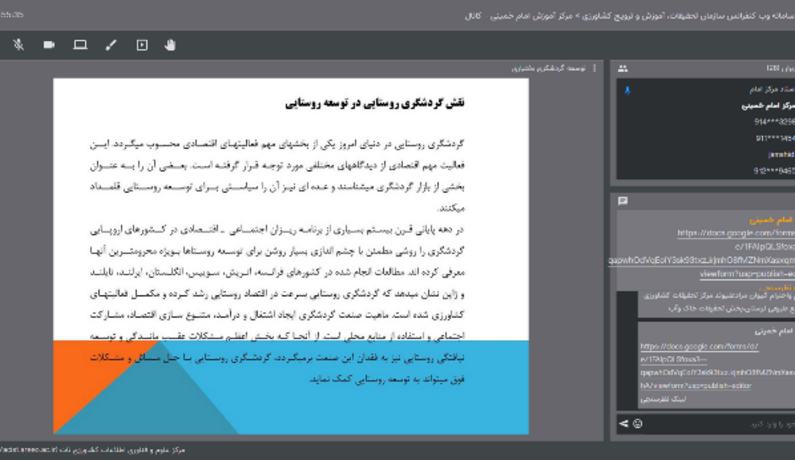Unmute the microphone in the top toolbar
The image size is (795, 460).
tap(19, 45)
